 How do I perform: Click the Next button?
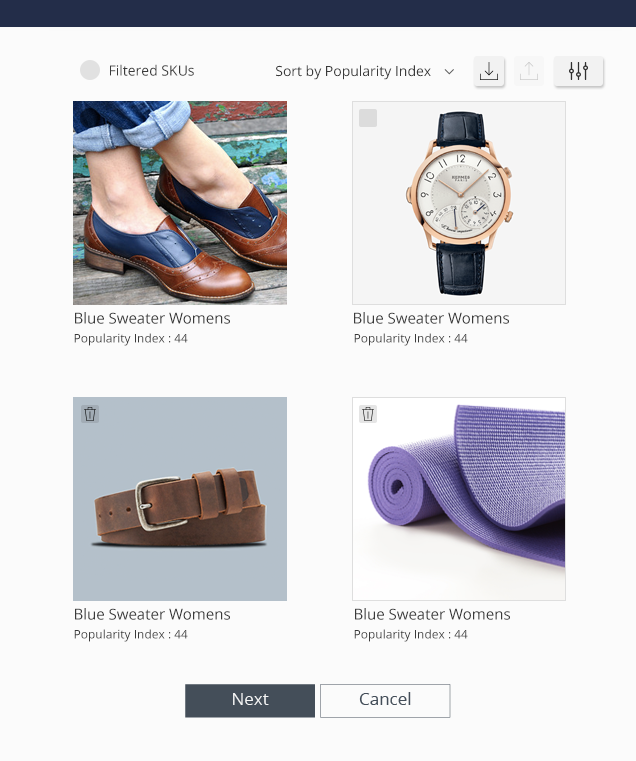[250, 700]
